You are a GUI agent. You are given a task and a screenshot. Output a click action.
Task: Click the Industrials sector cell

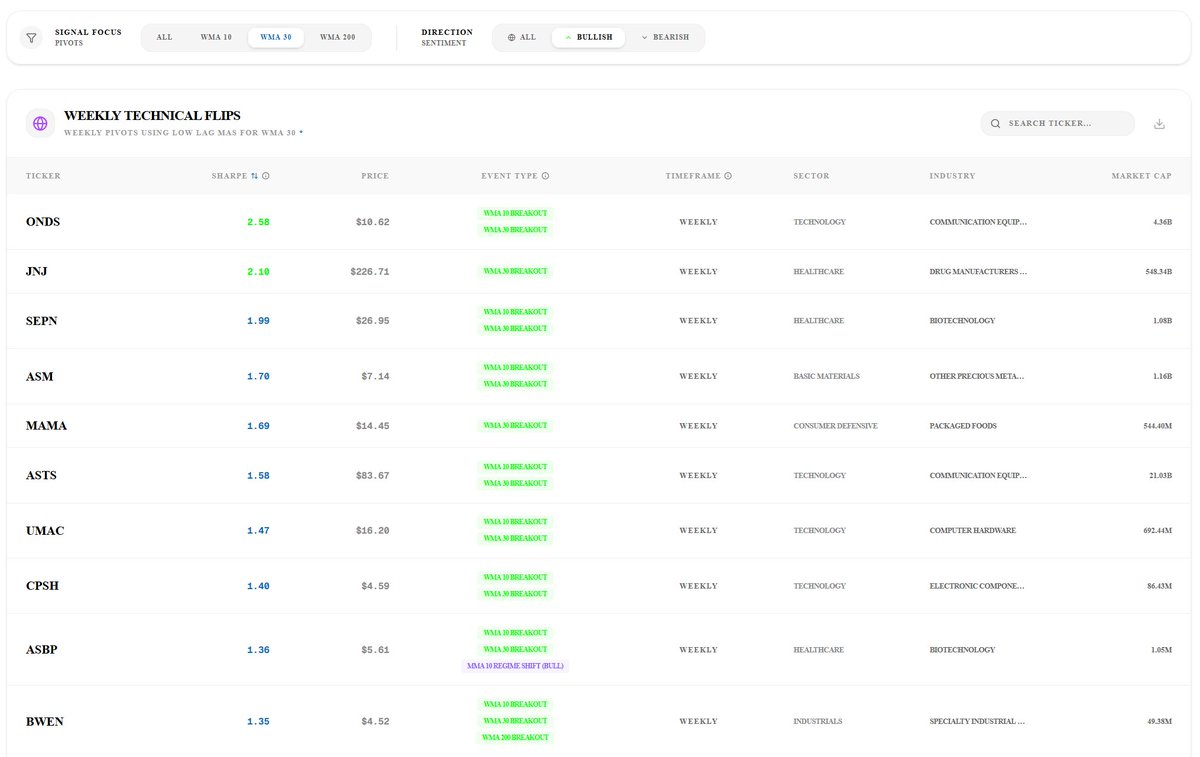tap(818, 722)
